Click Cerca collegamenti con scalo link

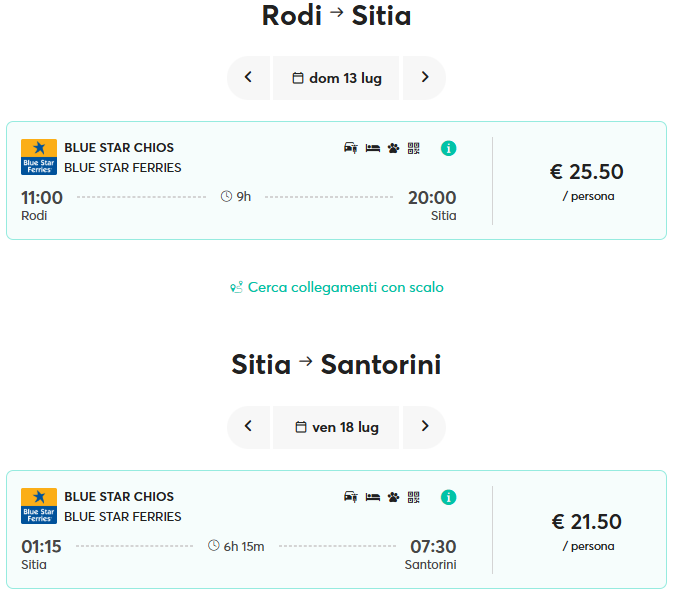[x=337, y=287]
